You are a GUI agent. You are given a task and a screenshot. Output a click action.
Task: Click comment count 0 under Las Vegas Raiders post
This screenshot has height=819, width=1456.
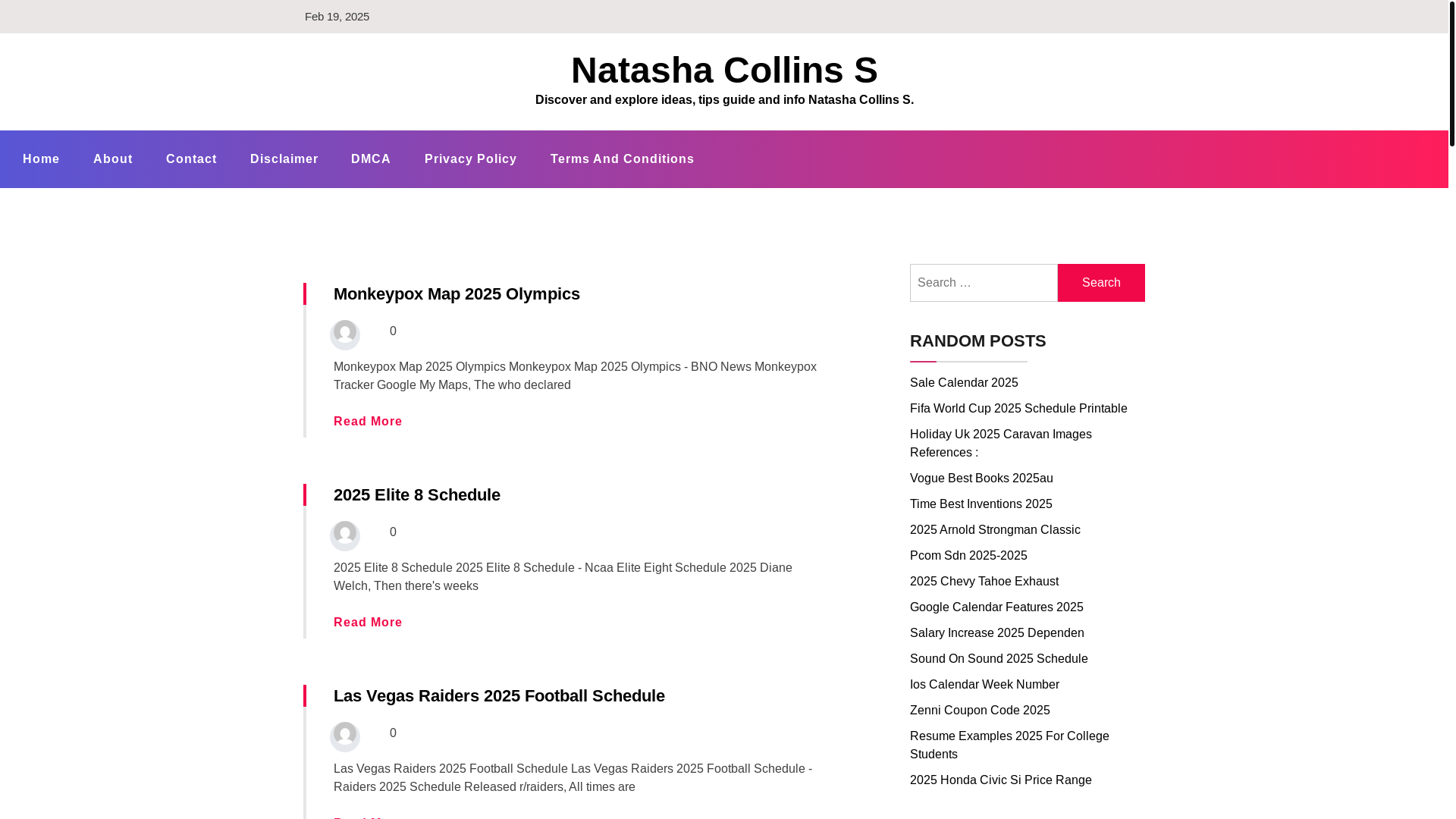click(x=393, y=733)
